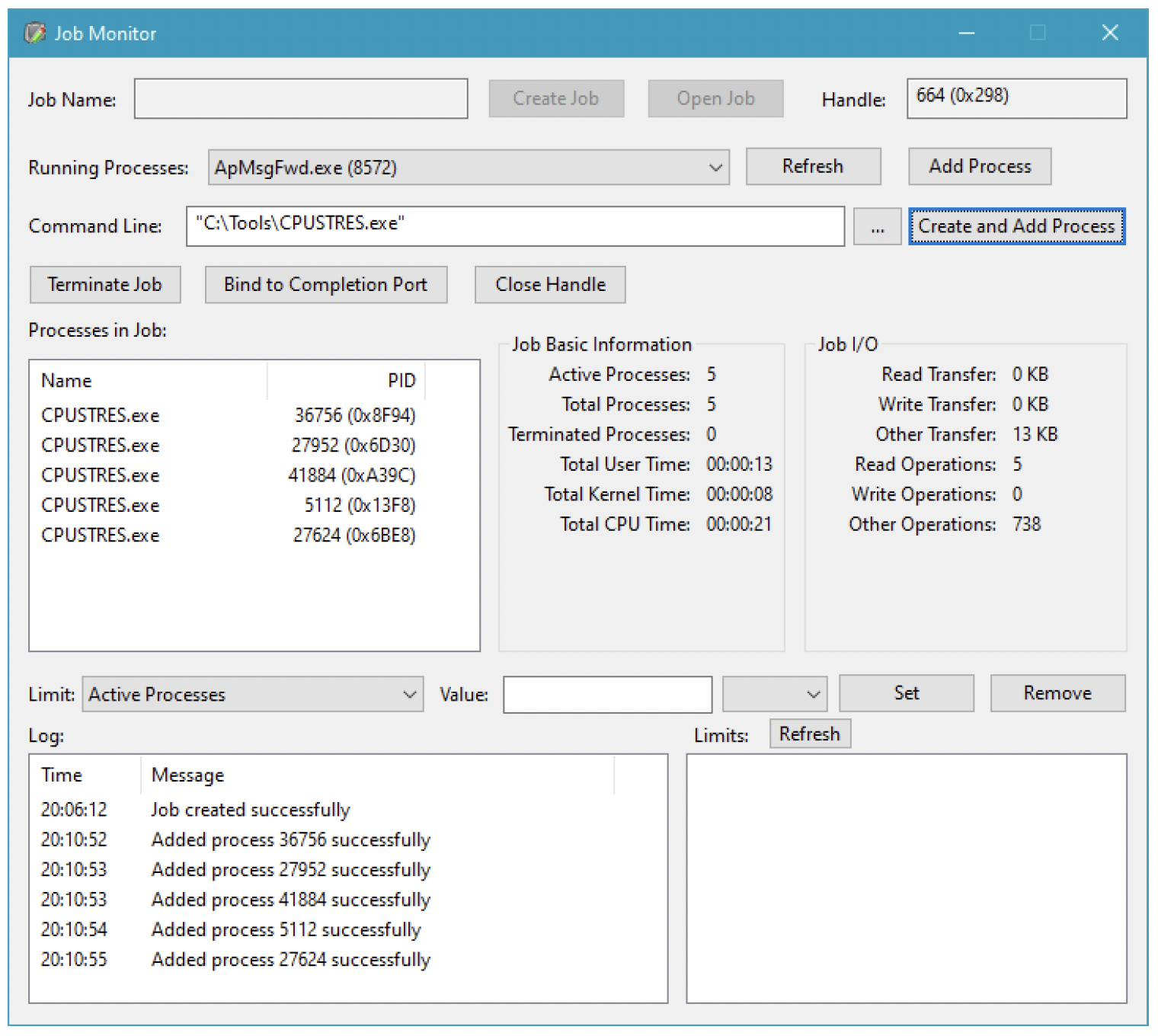Open the value unit dropdown
This screenshot has height=1036, width=1158.
pyautogui.click(x=774, y=694)
